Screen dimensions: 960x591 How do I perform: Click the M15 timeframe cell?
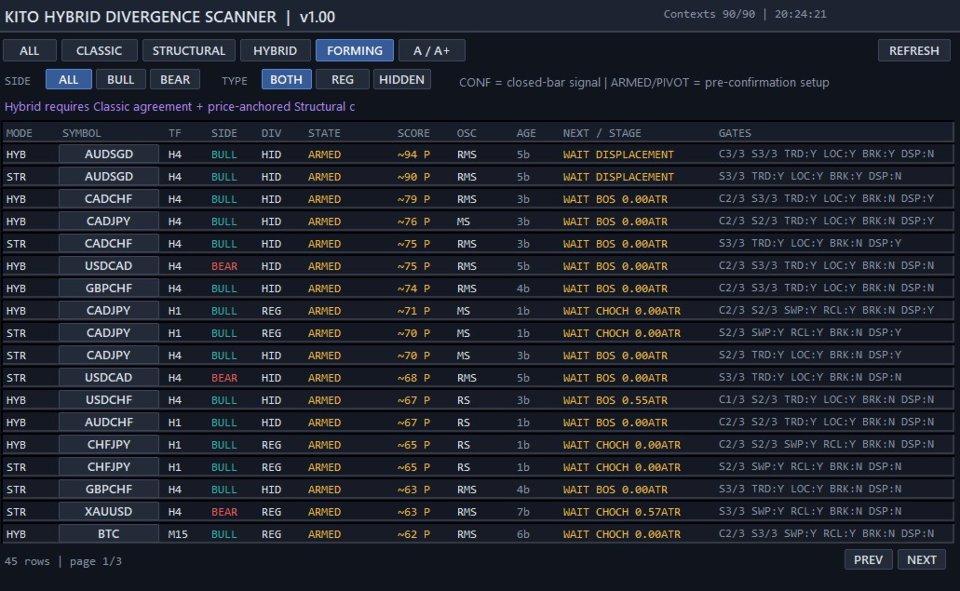click(178, 534)
